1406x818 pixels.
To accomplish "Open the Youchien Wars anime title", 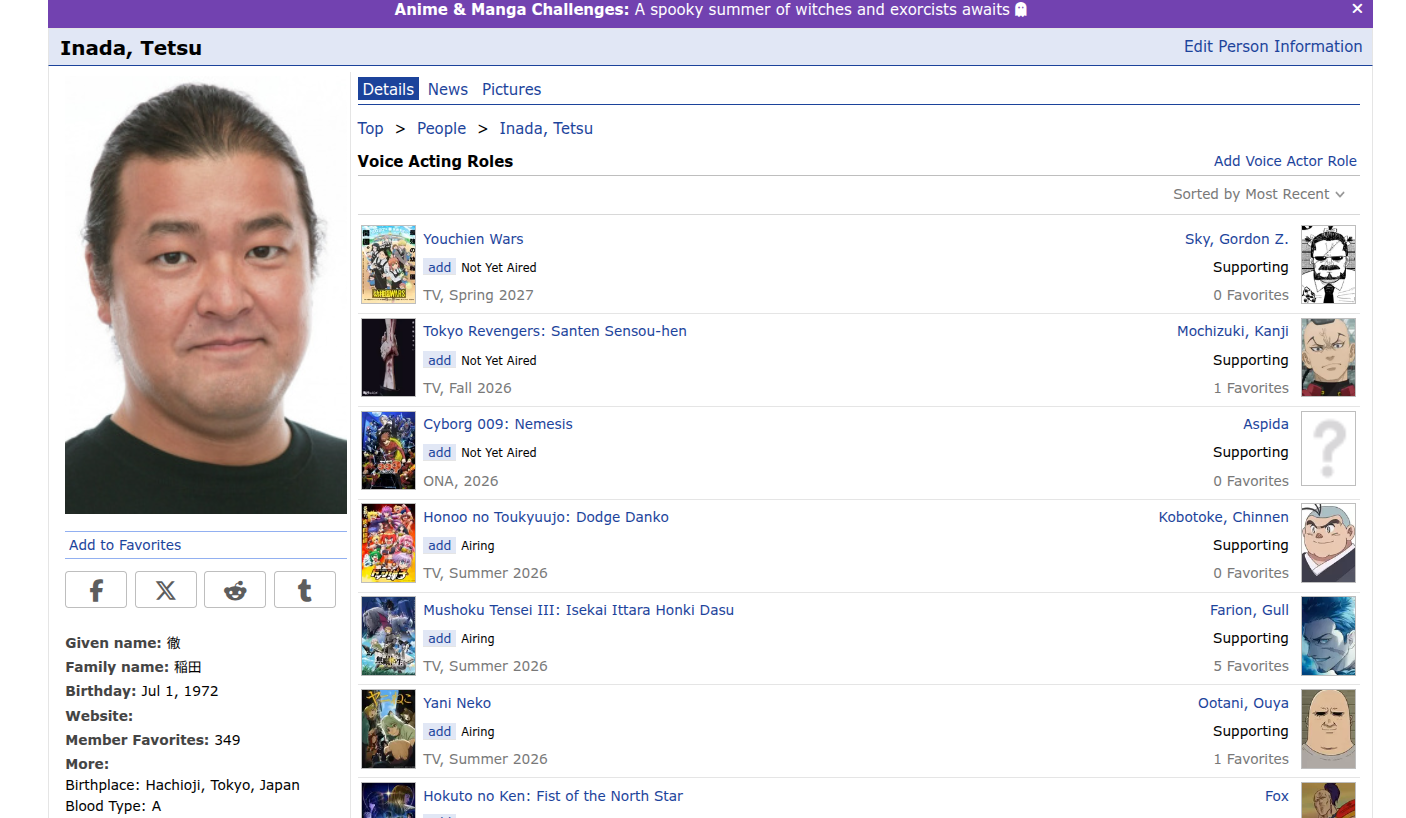I will (x=473, y=239).
